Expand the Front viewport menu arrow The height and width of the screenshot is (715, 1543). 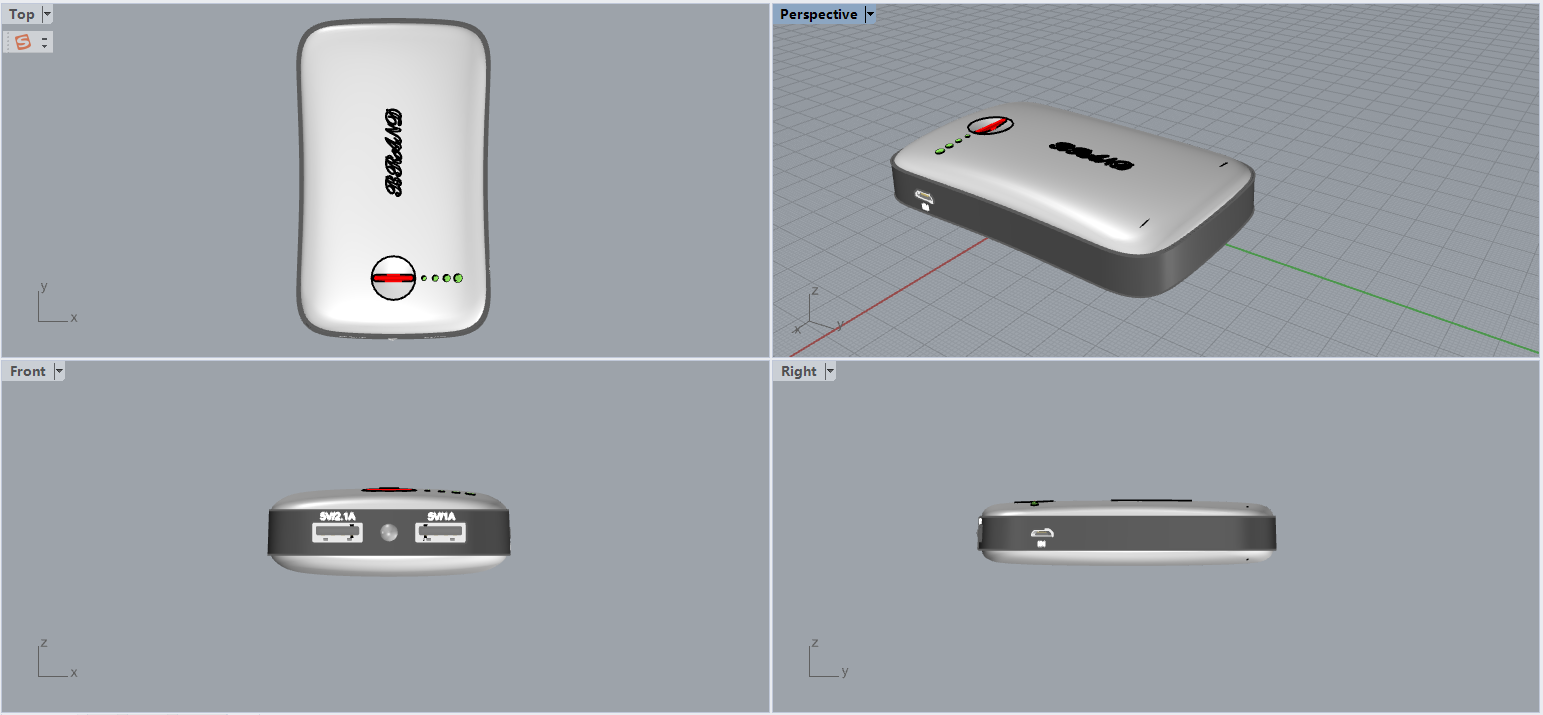[59, 371]
